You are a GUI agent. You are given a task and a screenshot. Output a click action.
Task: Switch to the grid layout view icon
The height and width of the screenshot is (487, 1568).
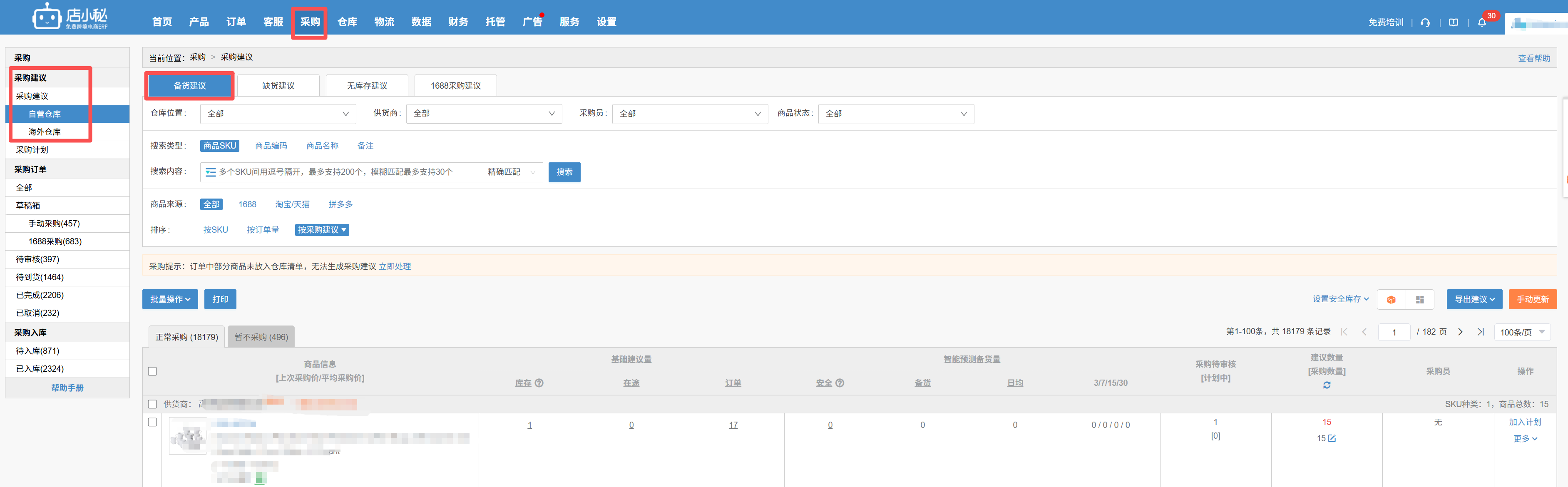(1420, 300)
